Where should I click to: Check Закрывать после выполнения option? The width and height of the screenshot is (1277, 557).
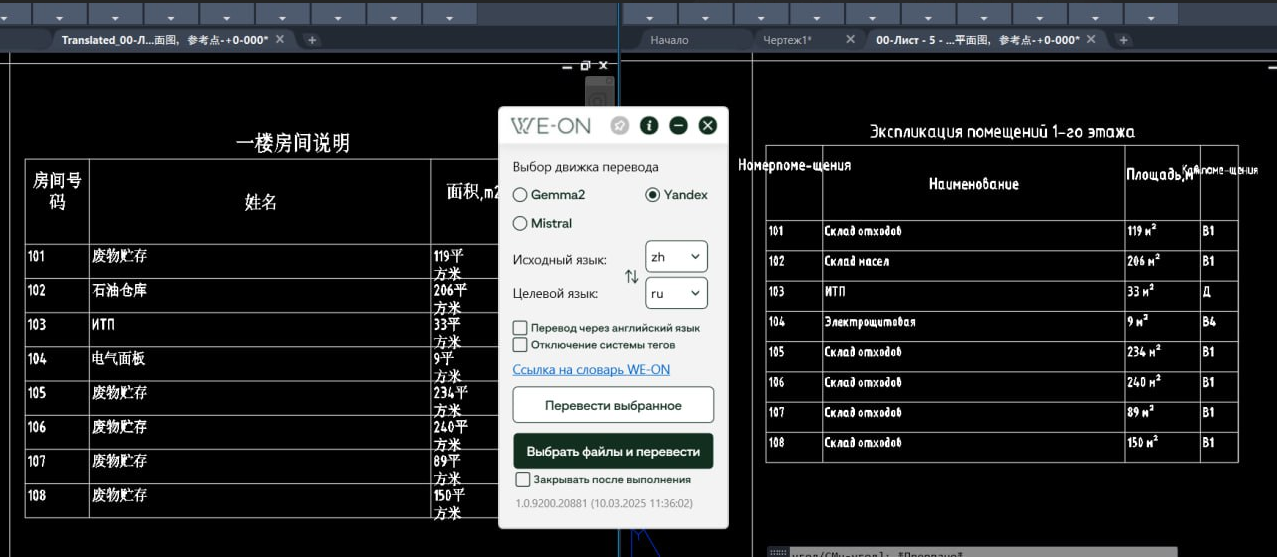click(523, 479)
